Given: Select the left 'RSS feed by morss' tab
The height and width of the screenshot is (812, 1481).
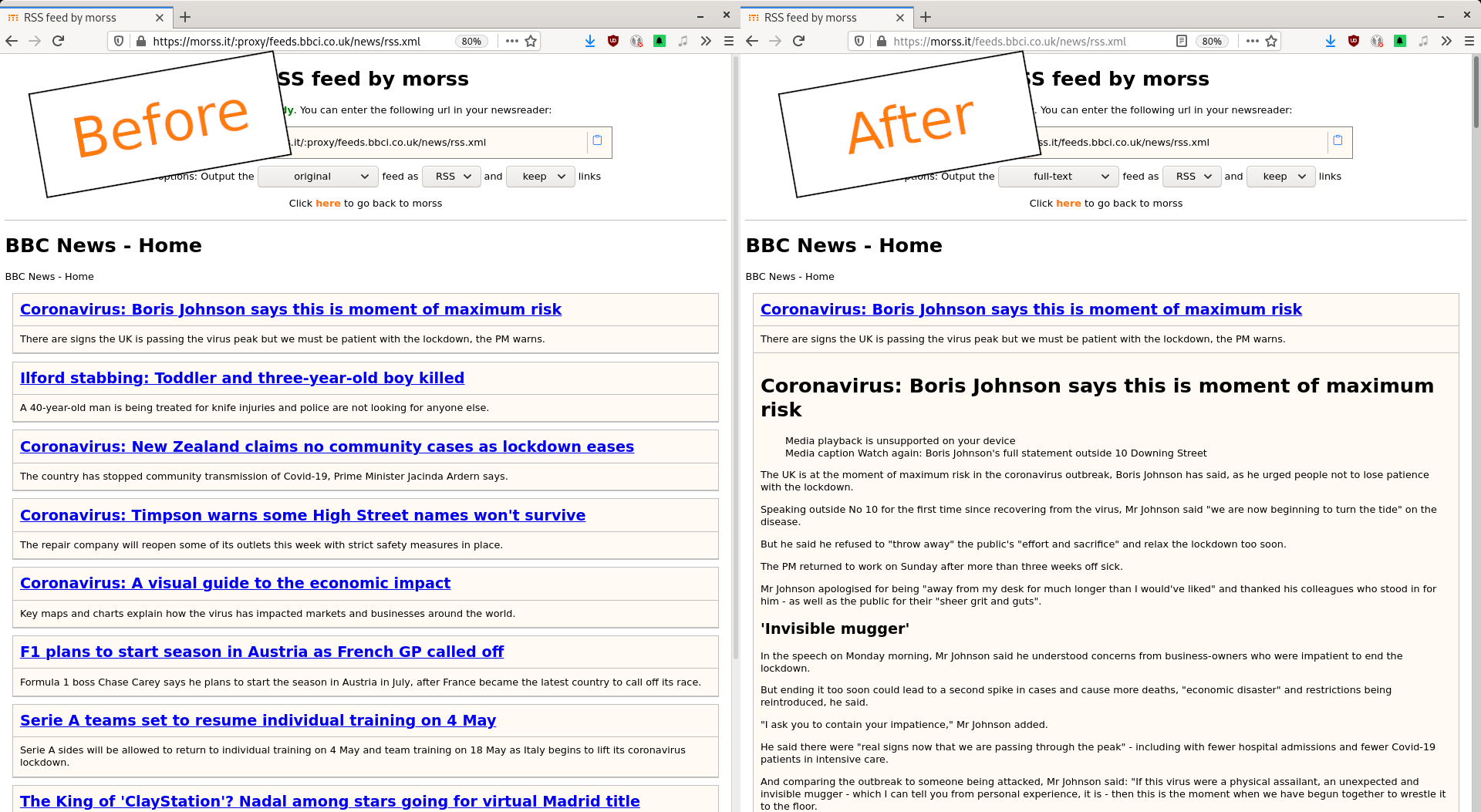Looking at the screenshot, I should click(77, 17).
